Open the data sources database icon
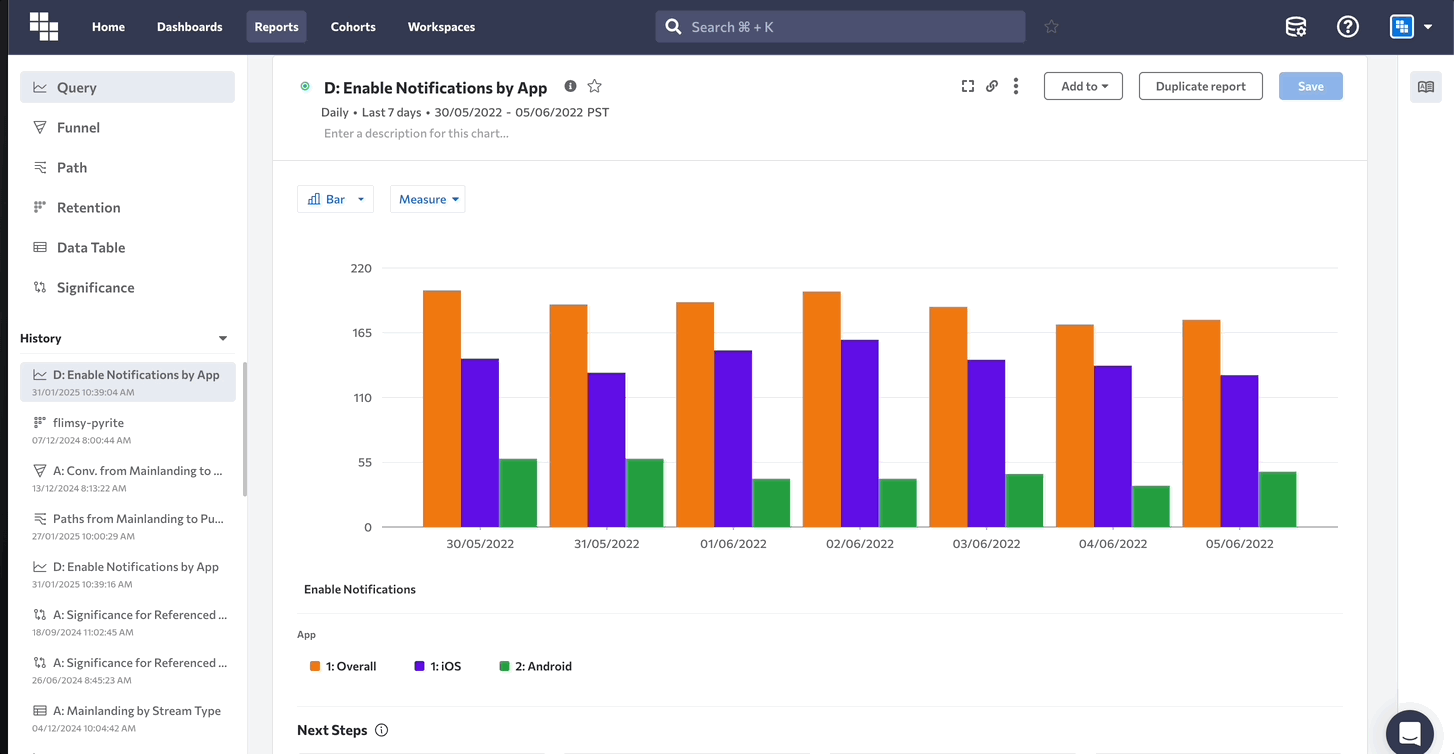Screen dimensions: 1454x754 point(1295,27)
